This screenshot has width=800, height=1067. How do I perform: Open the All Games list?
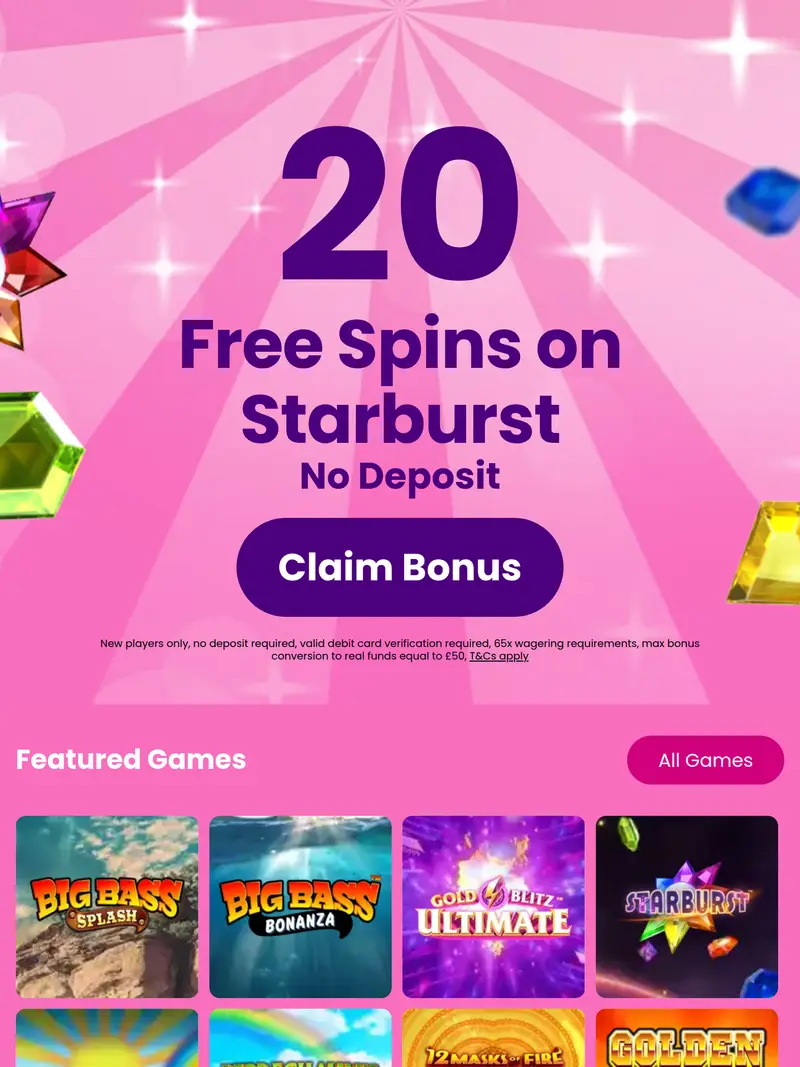click(705, 760)
